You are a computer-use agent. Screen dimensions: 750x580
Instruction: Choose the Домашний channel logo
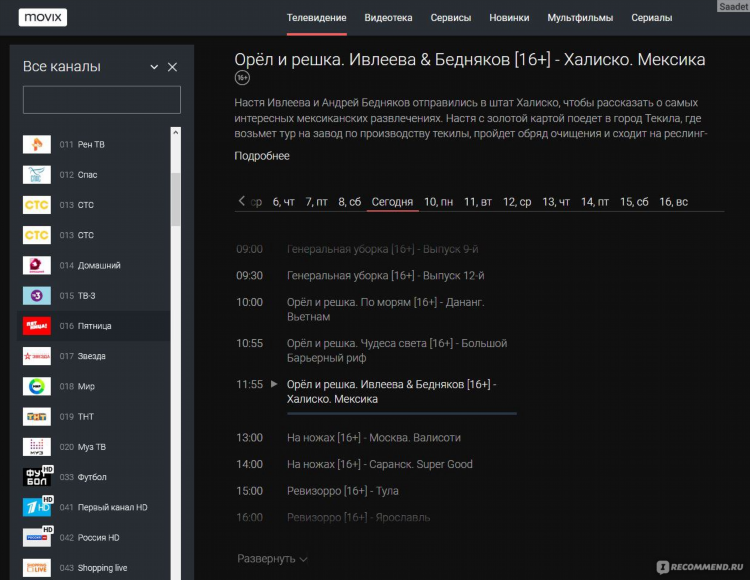(x=37, y=265)
